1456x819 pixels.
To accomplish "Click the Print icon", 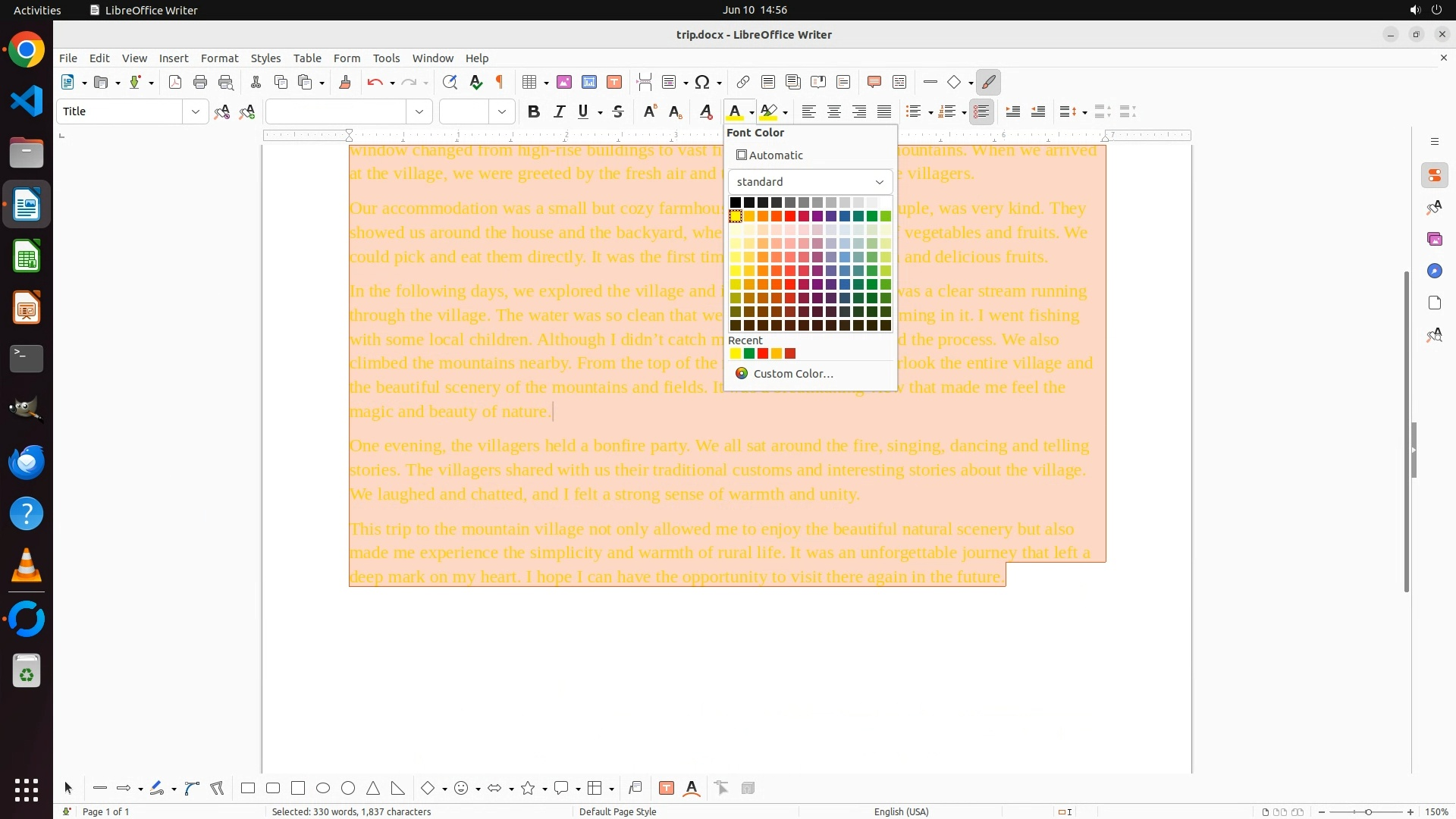I will [x=200, y=82].
